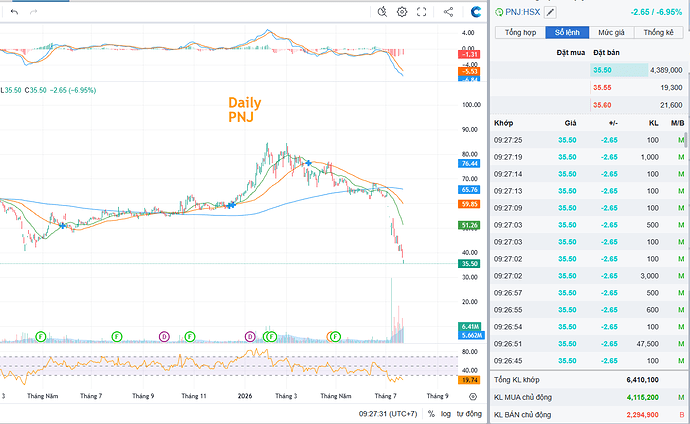Click the trades list scrollbar
Image resolution: width=690 pixels, height=424 pixels.
click(685, 141)
